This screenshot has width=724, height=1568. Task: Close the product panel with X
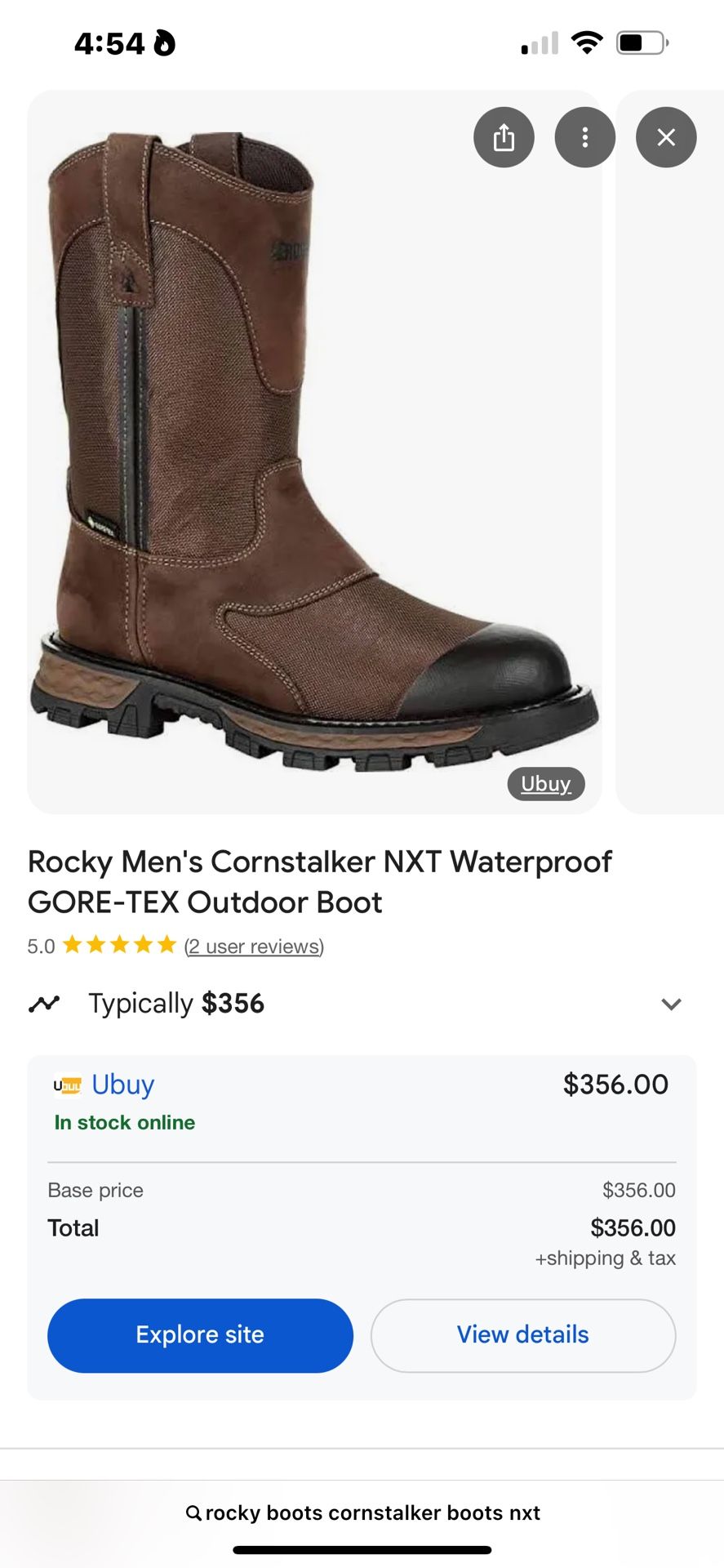pos(666,137)
